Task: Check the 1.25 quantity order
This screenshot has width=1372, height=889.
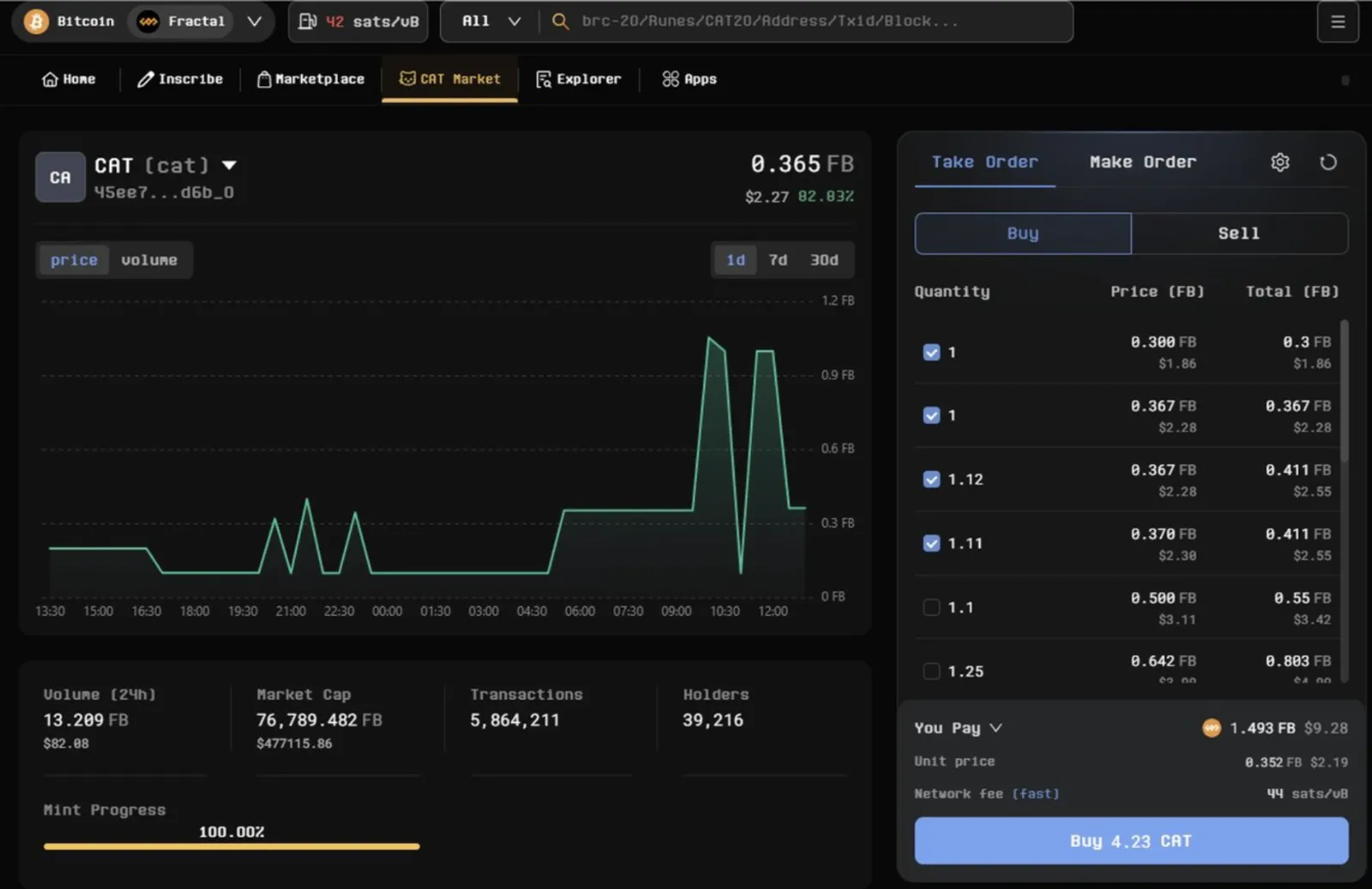Action: (x=931, y=671)
